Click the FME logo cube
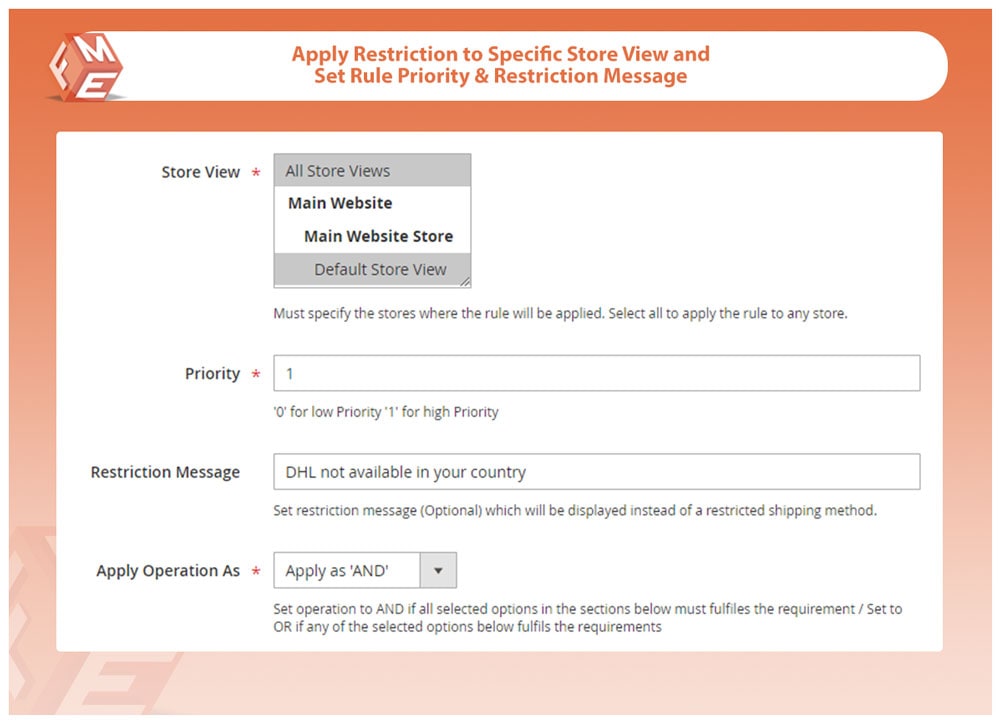 click(x=85, y=66)
